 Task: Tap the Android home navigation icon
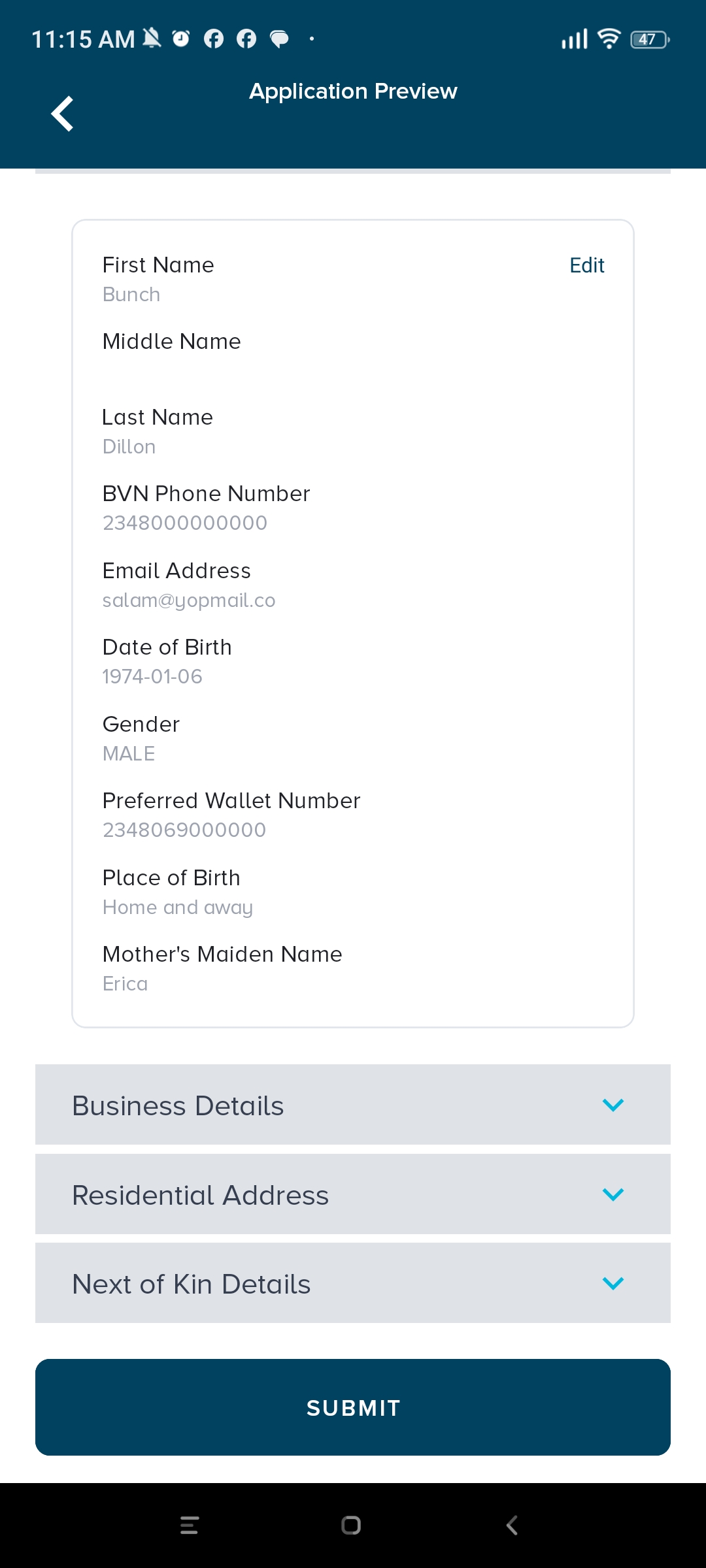pos(351,1525)
